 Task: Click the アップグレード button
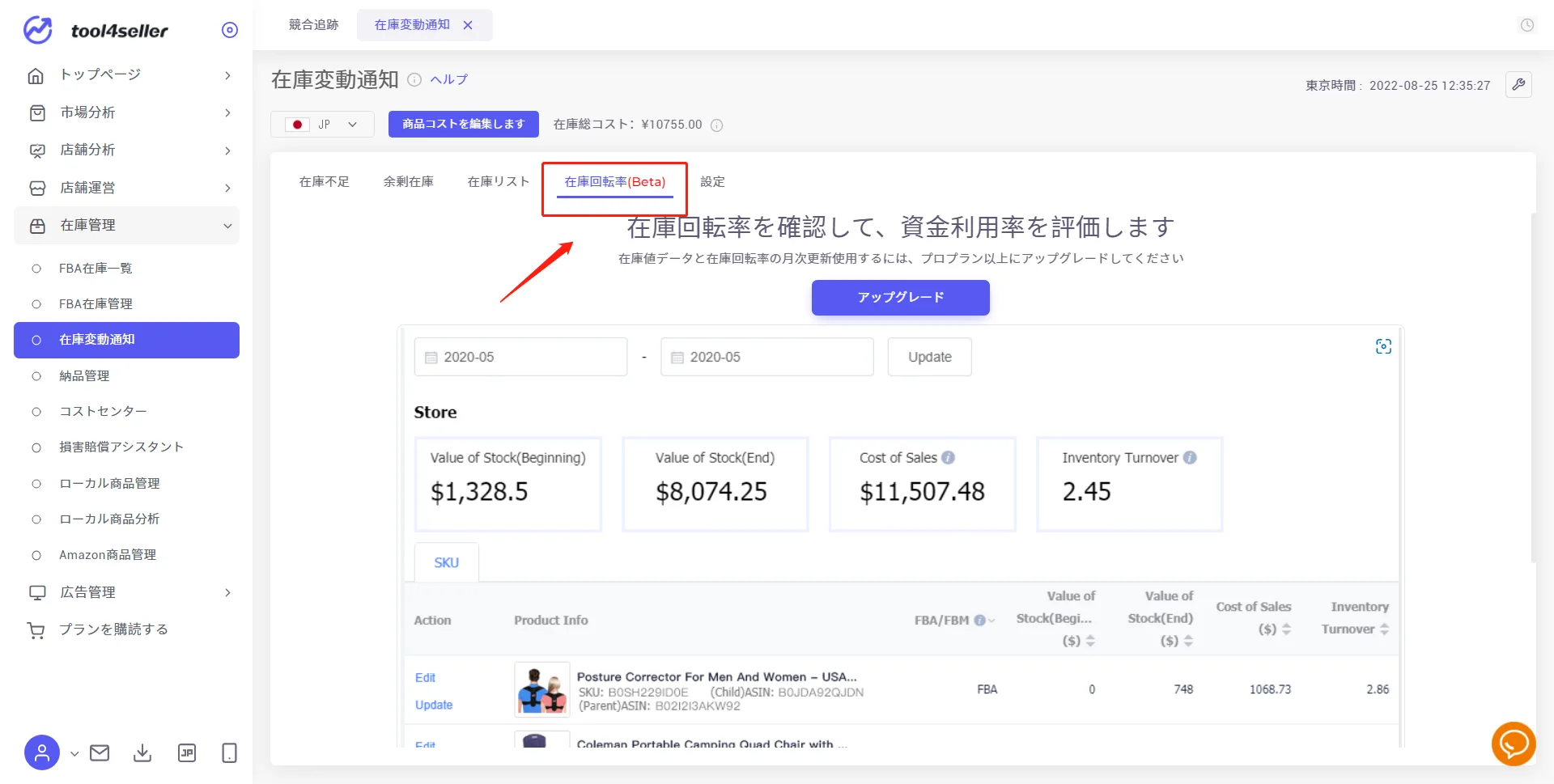[900, 298]
